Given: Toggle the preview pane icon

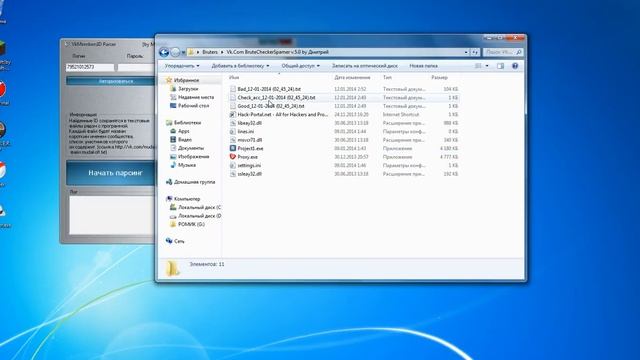Looking at the screenshot, I should click(500, 66).
